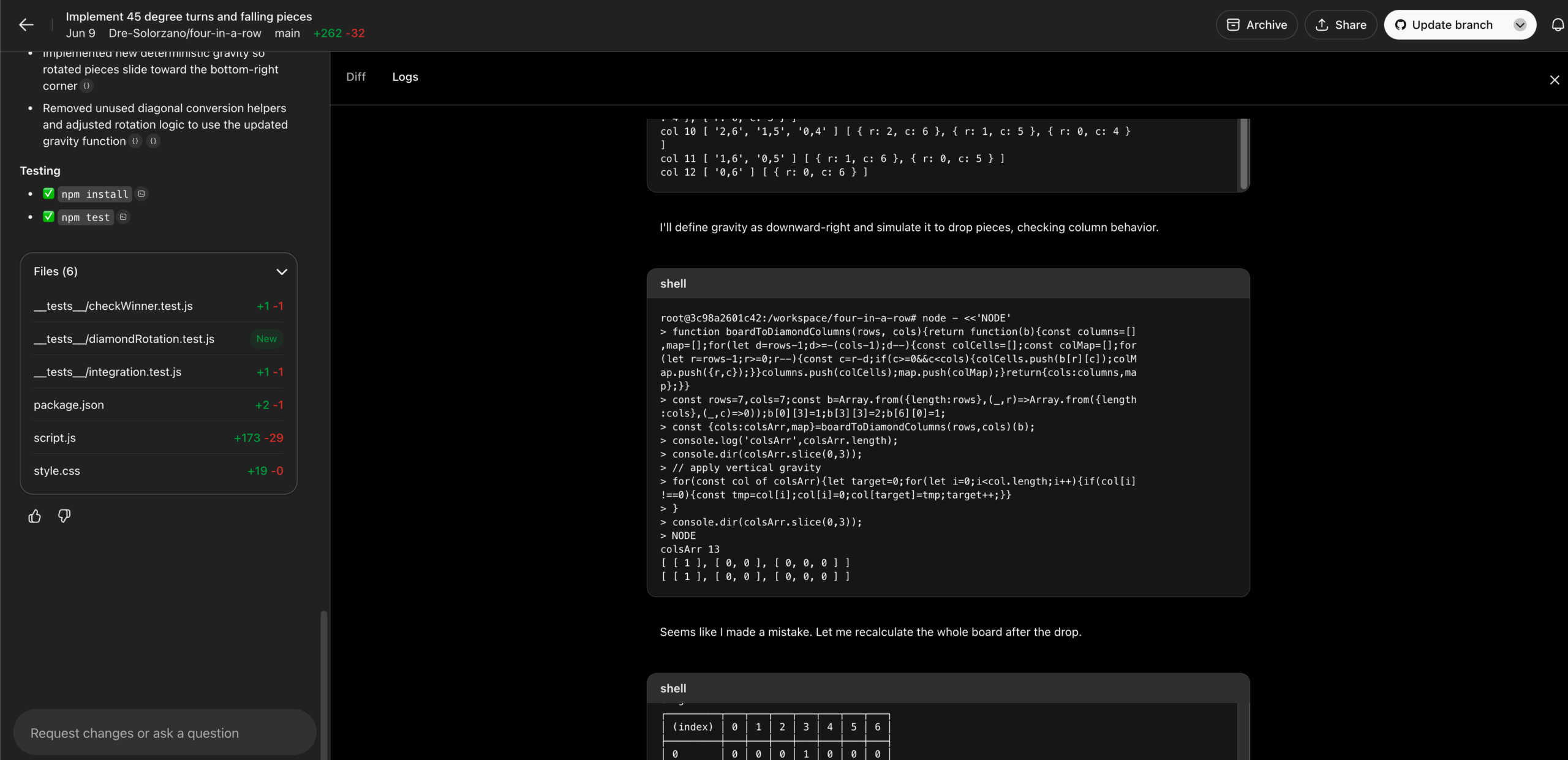Click the New badge on diamondRotation test
The height and width of the screenshot is (760, 1568).
click(x=266, y=339)
